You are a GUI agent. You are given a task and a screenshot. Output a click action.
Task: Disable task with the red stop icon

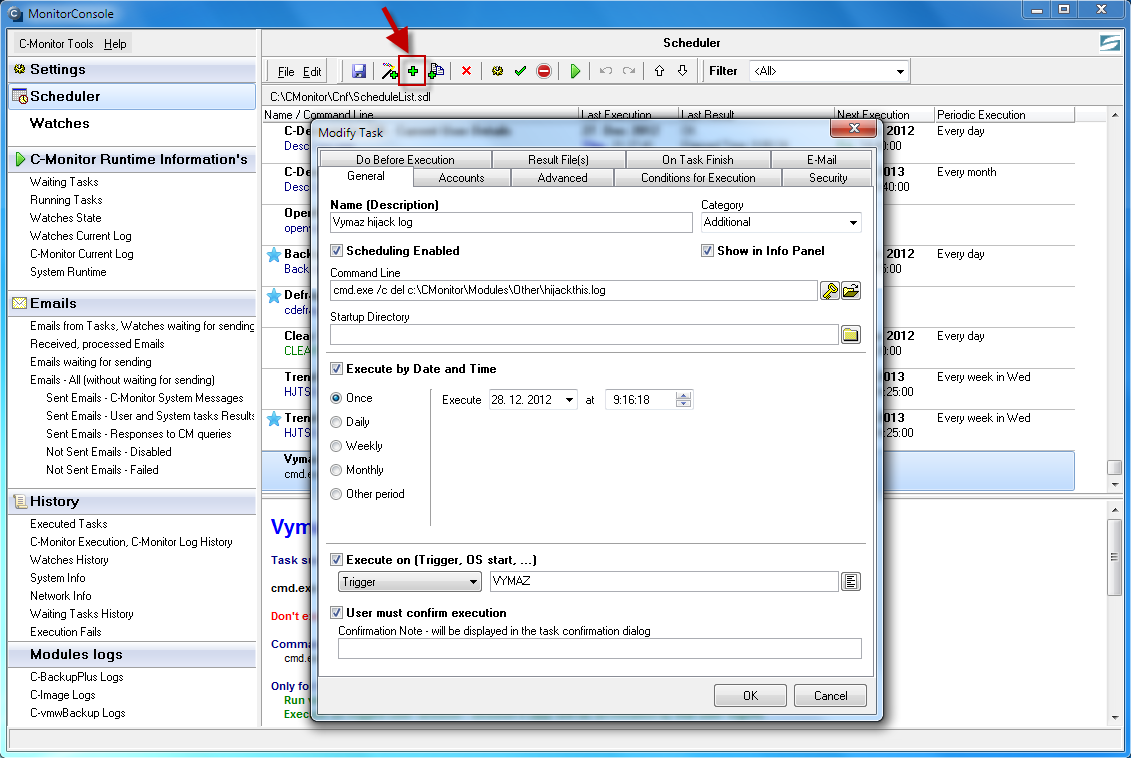(x=544, y=71)
